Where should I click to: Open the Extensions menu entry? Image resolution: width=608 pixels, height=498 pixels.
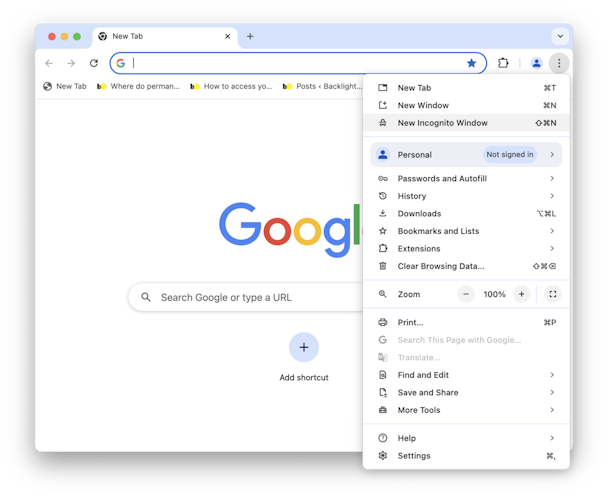466,249
